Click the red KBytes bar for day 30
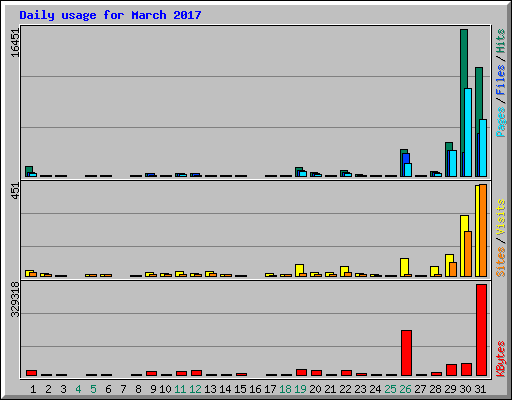 [x=466, y=369]
